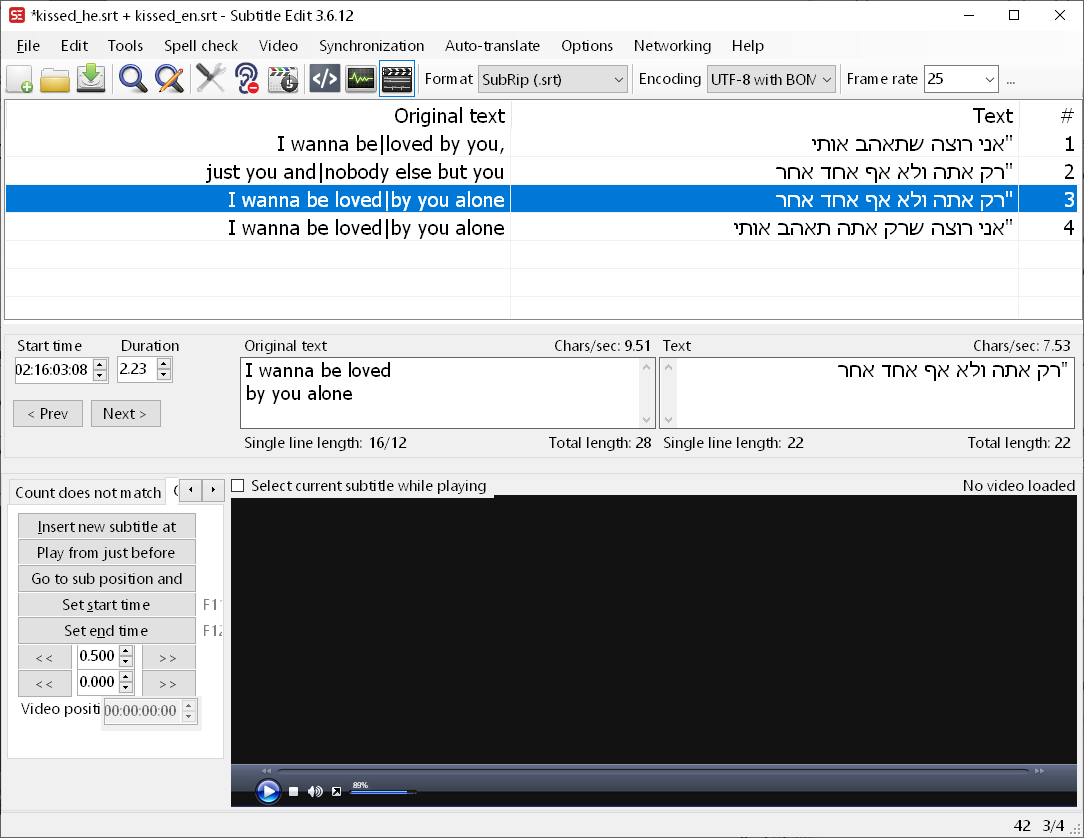Switch to the Count does not match tab

(87, 492)
